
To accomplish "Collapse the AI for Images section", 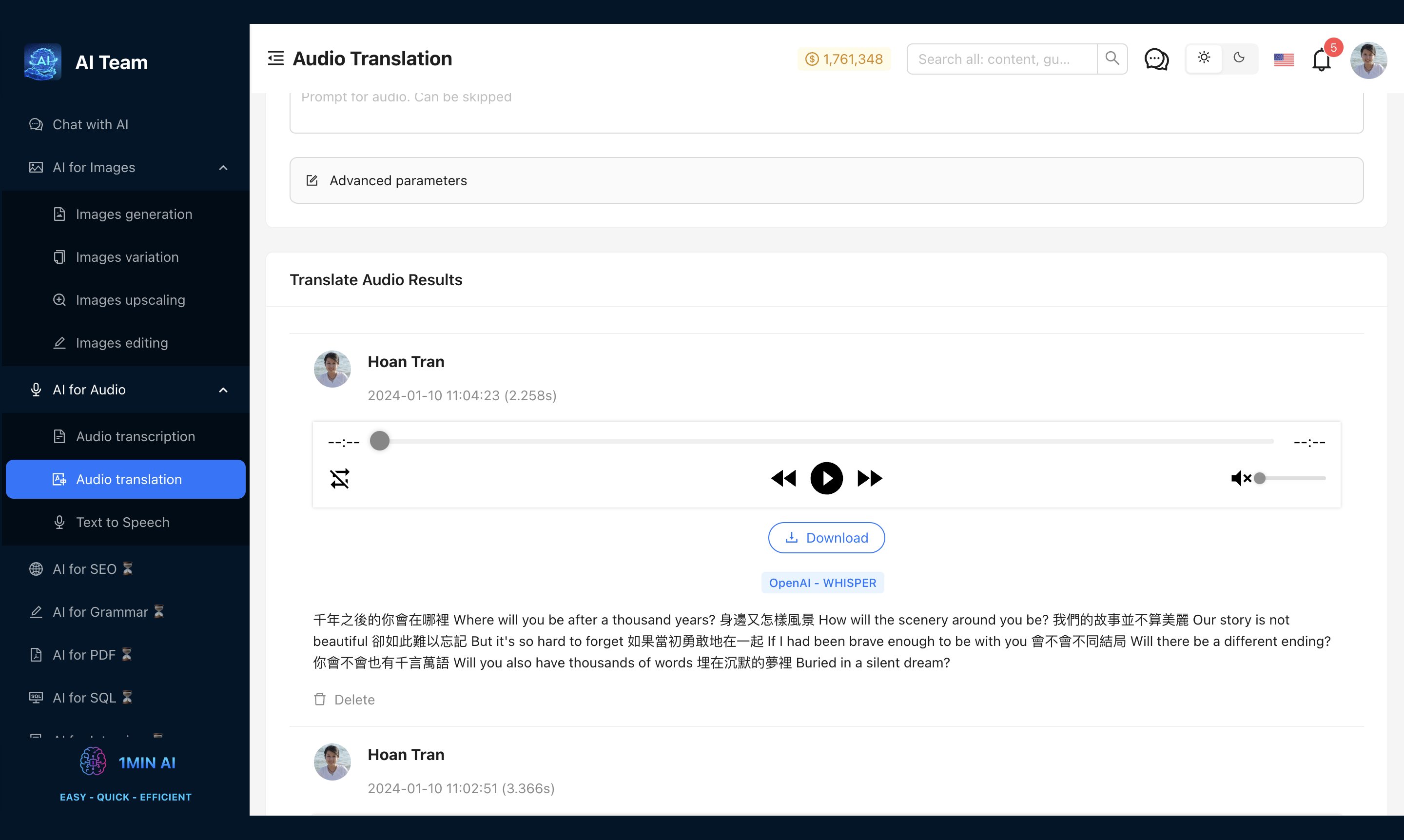I will (x=223, y=168).
